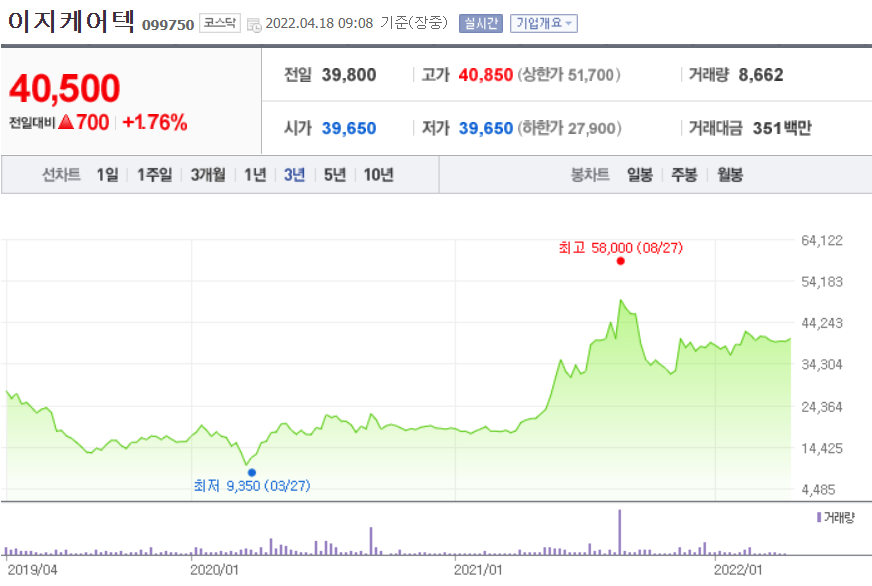The height and width of the screenshot is (586, 872).
Task: Select the 3개월 line chart tab
Action: [208, 175]
